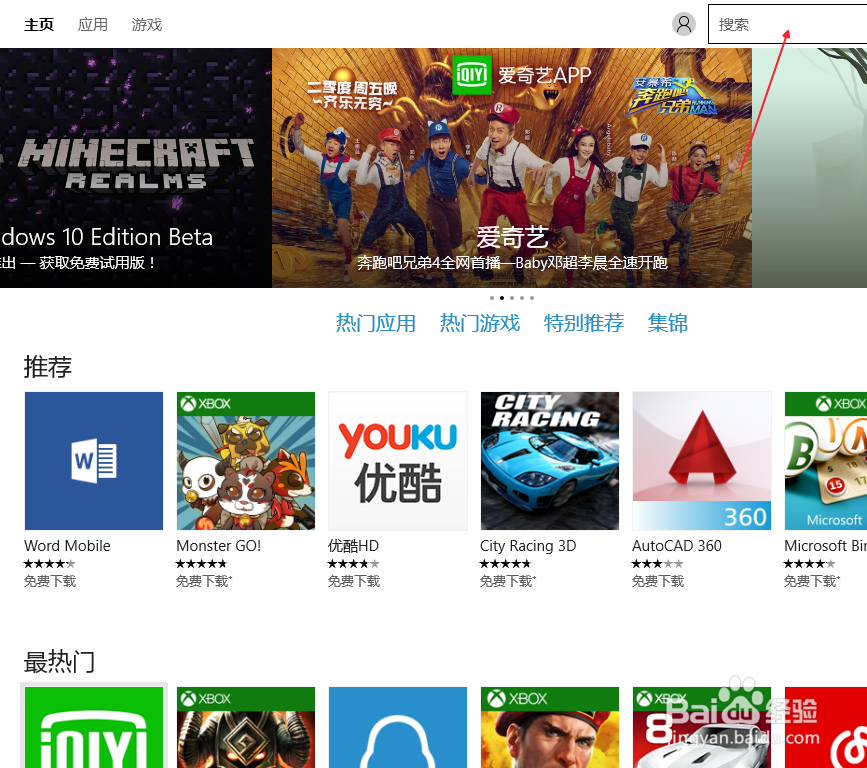
Task: Open the Word Mobile app icon
Action: tap(94, 461)
